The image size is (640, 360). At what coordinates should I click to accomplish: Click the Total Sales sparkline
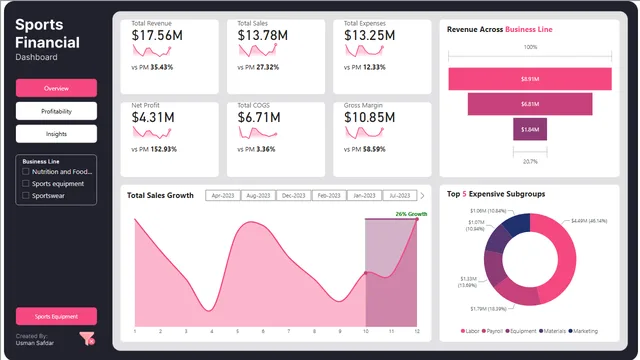258,51
